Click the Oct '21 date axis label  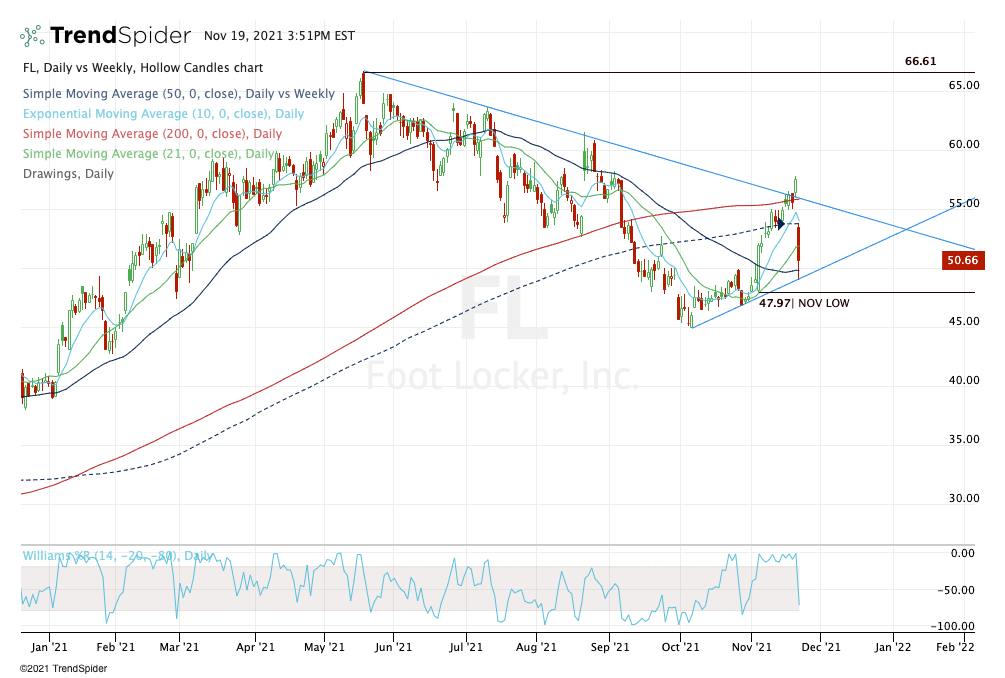681,647
